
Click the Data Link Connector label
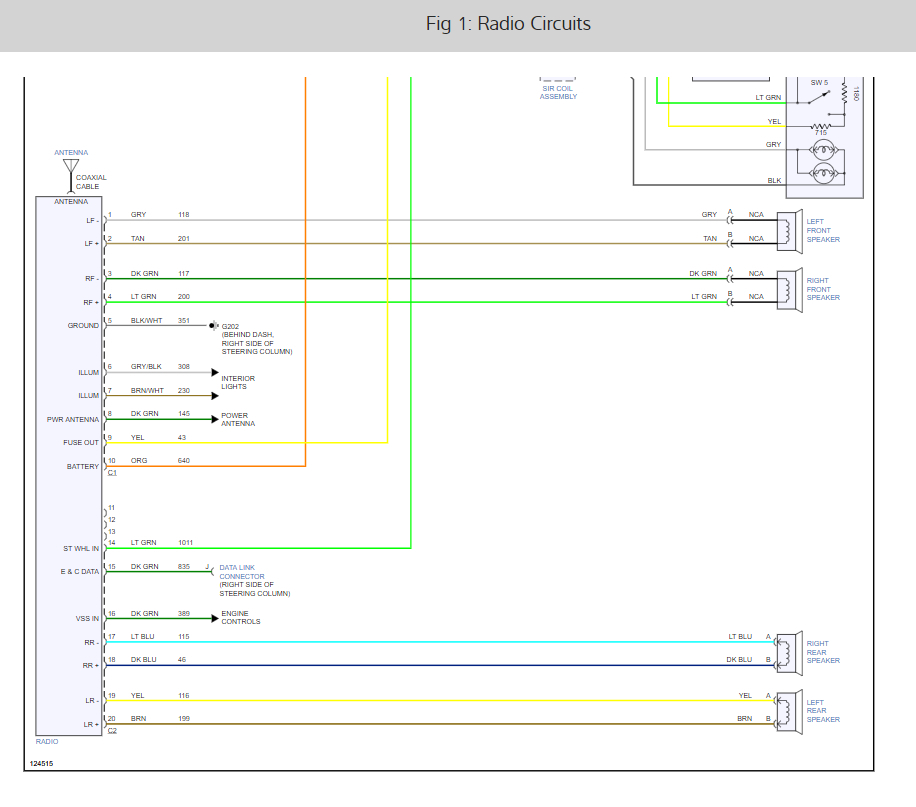[x=242, y=572]
